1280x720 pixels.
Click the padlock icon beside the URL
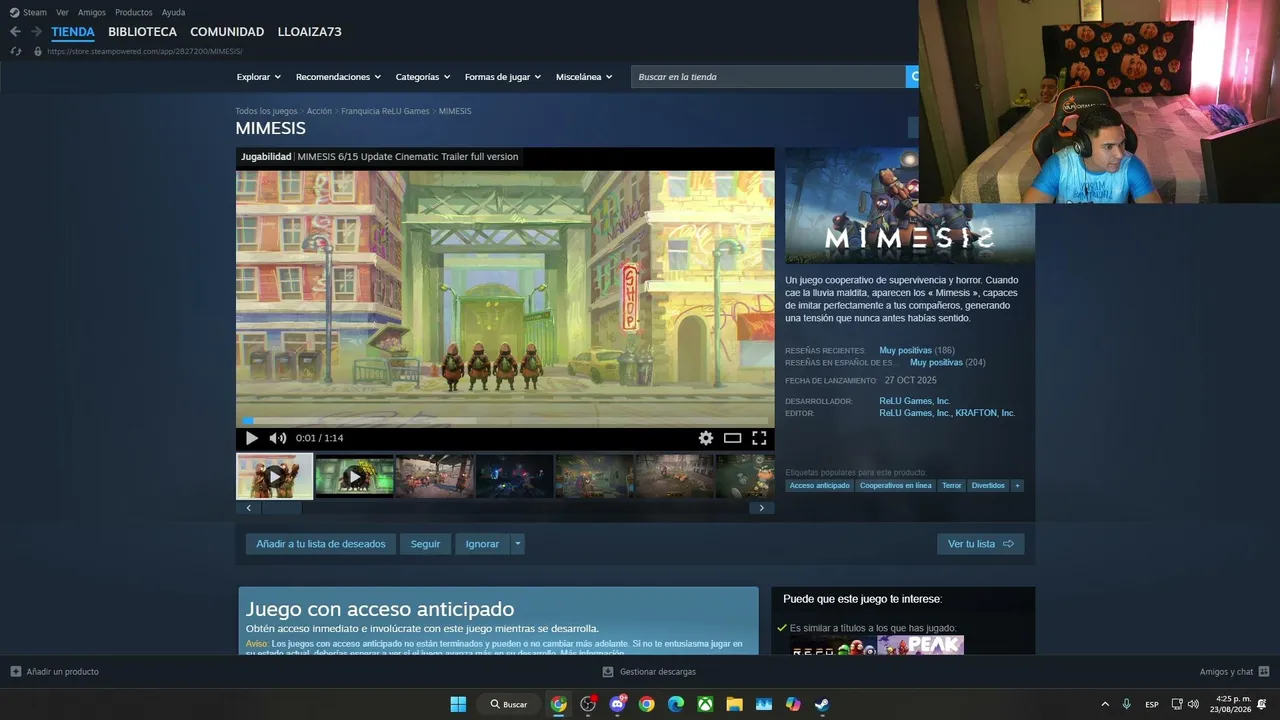[x=38, y=51]
